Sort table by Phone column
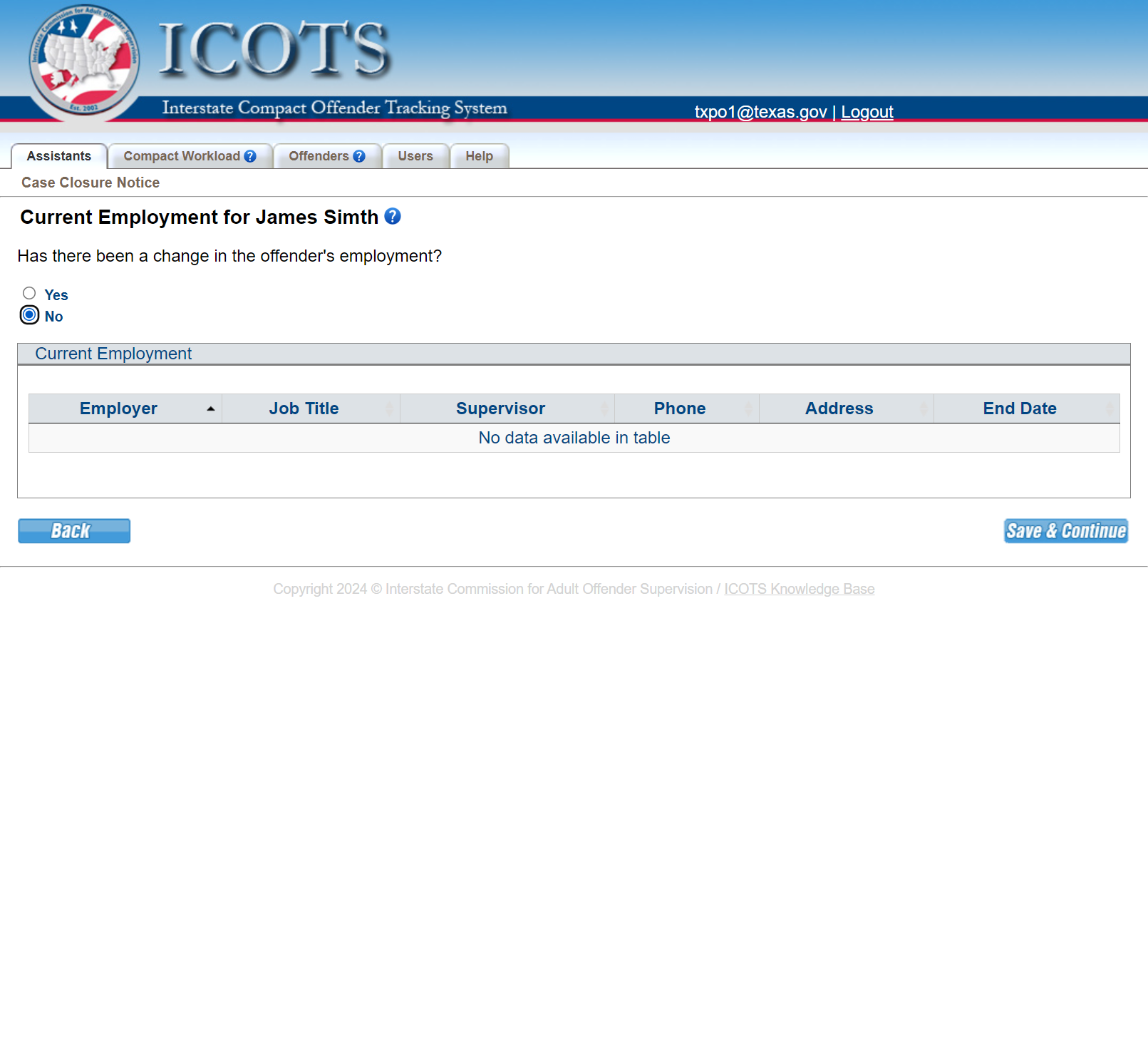 tap(687, 409)
